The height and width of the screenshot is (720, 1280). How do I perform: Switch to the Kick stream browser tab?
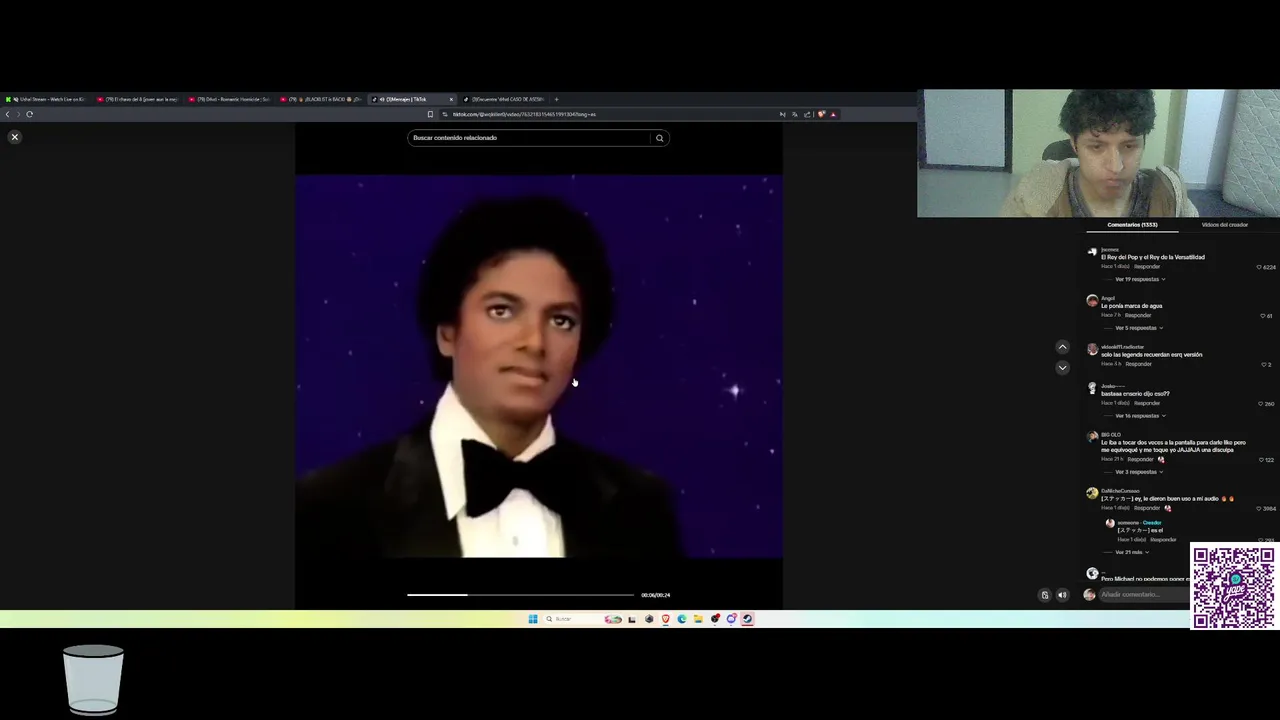(46, 99)
